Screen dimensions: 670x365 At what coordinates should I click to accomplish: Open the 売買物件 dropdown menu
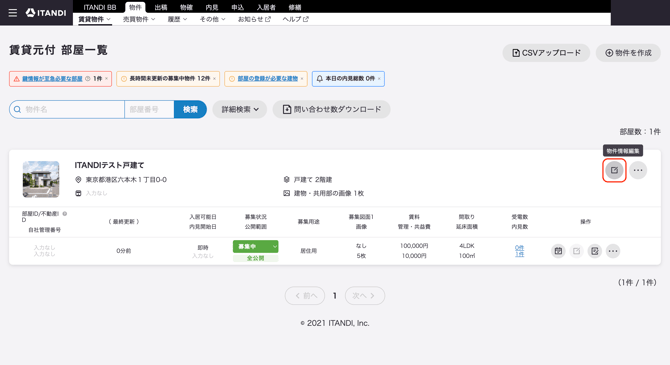click(139, 19)
